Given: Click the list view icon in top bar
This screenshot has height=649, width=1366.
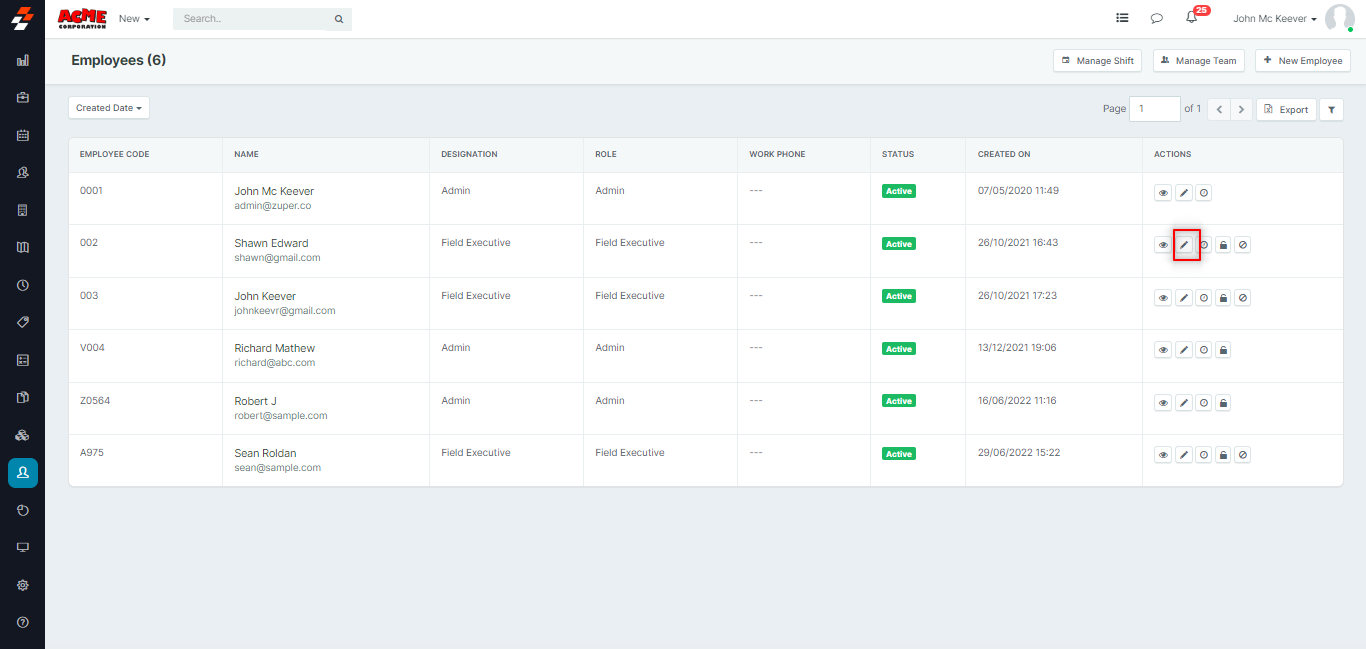Looking at the screenshot, I should (1122, 18).
